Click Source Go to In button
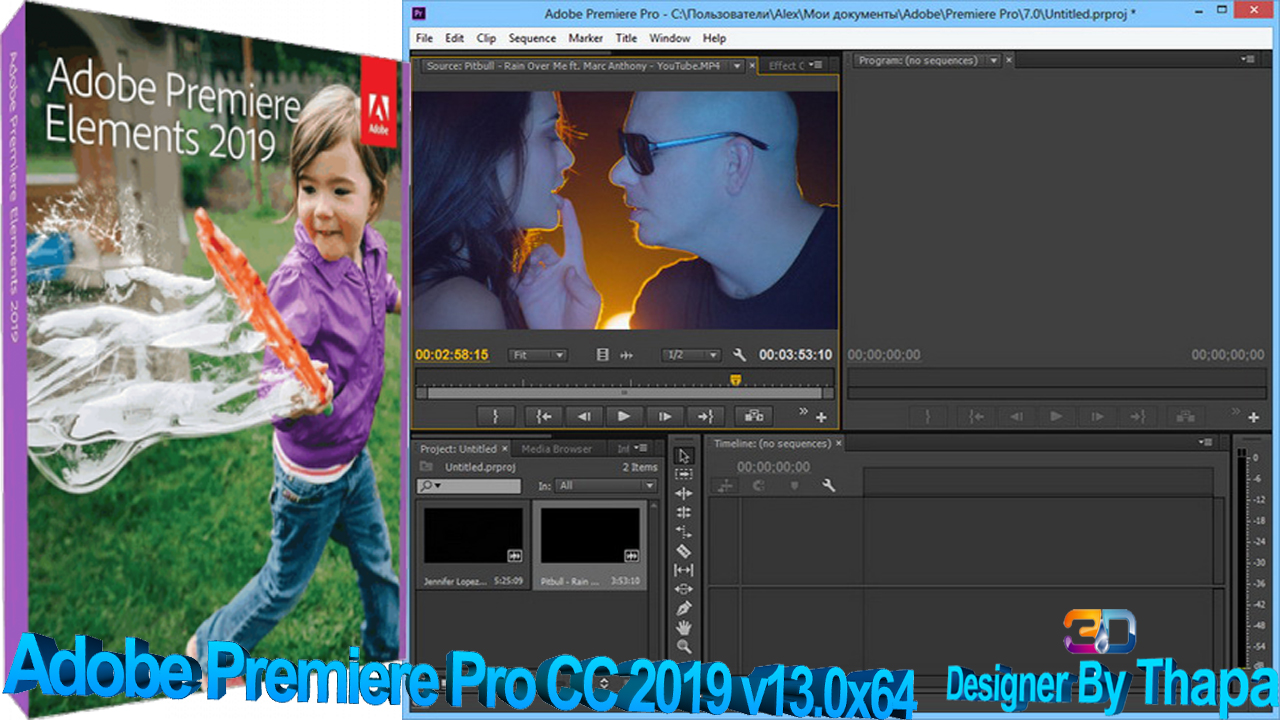Image resolution: width=1280 pixels, height=720 pixels. (x=544, y=417)
